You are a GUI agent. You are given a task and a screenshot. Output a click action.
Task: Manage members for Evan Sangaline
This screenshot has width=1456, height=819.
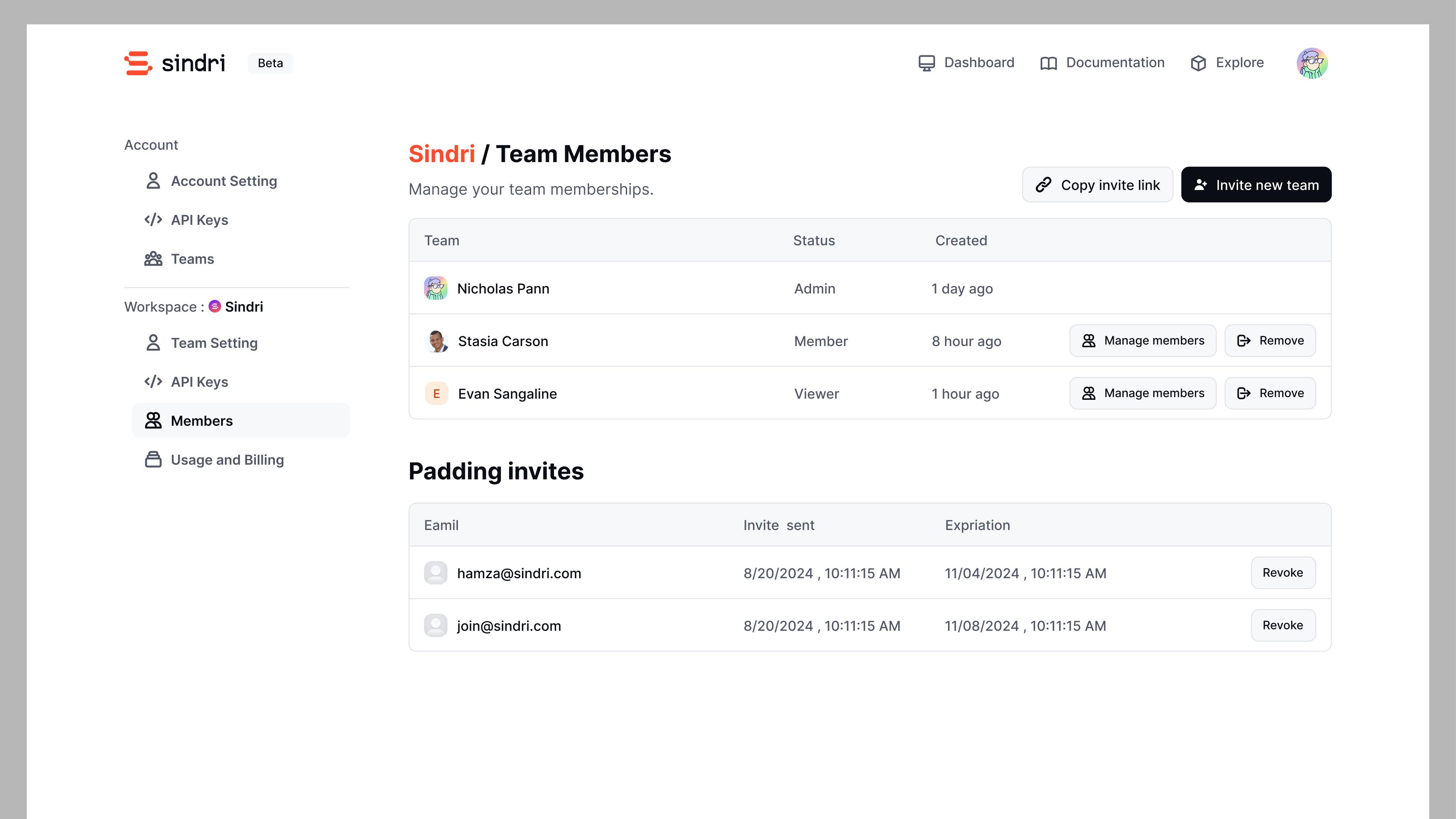point(1142,393)
